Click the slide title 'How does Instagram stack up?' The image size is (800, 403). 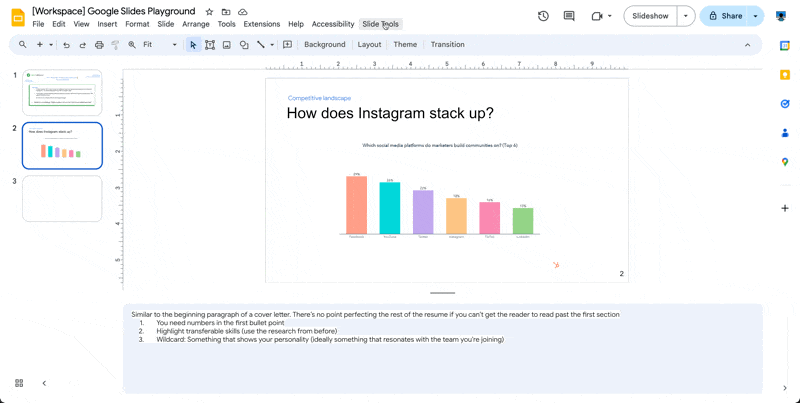(390, 113)
